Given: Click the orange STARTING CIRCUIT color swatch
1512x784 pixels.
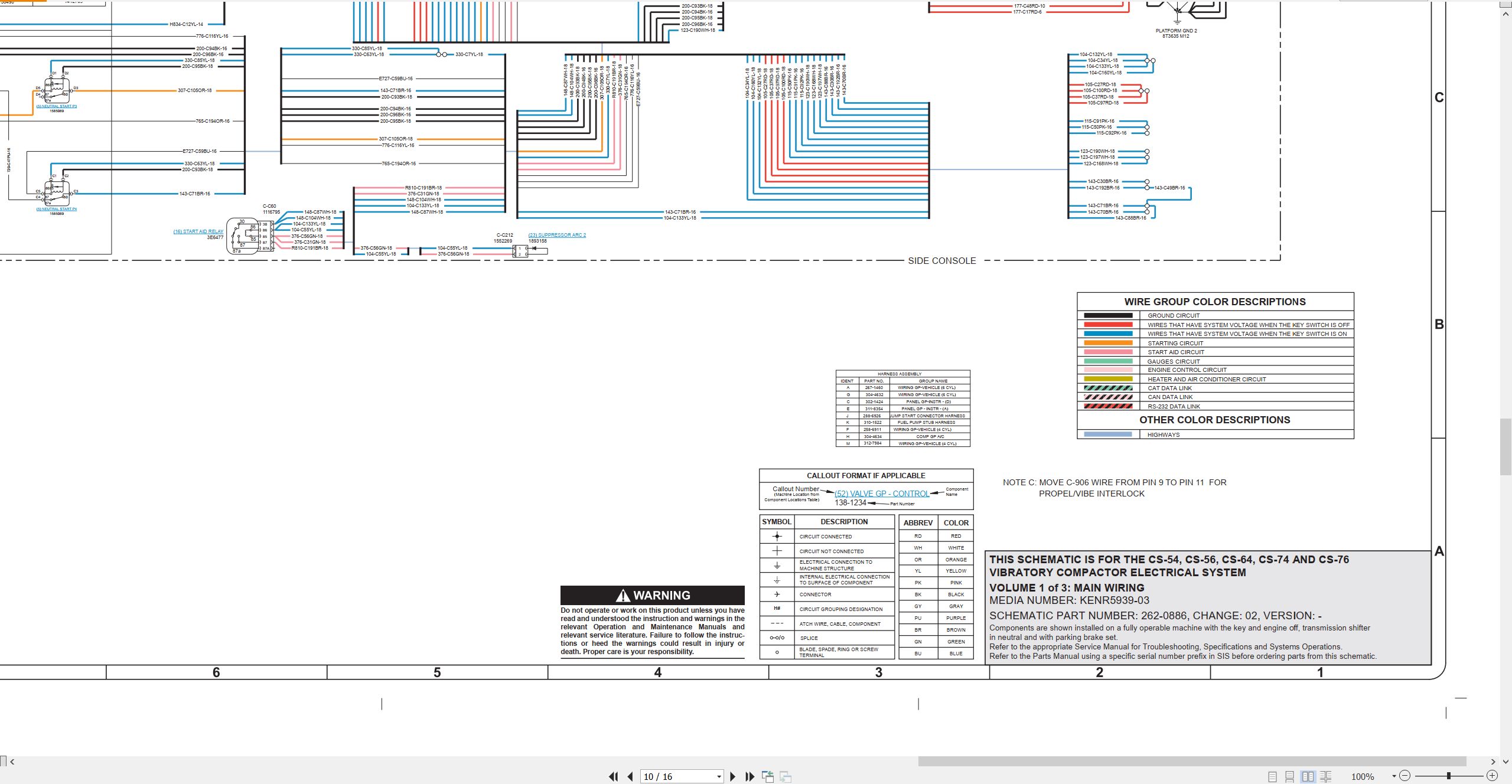Looking at the screenshot, I should pos(1108,343).
